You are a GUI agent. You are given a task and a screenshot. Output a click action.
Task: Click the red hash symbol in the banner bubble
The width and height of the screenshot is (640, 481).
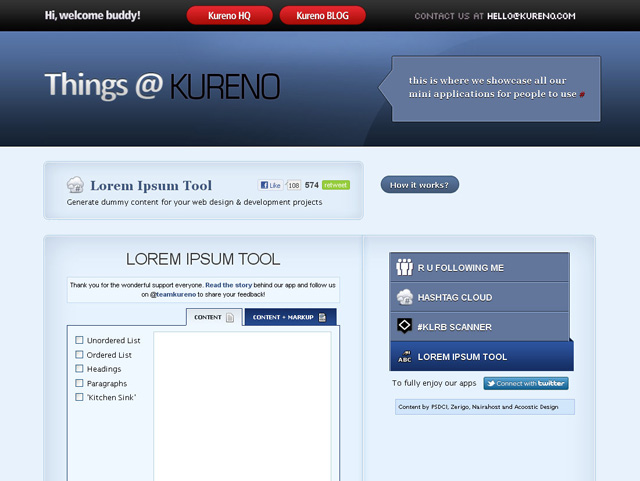coord(582,94)
